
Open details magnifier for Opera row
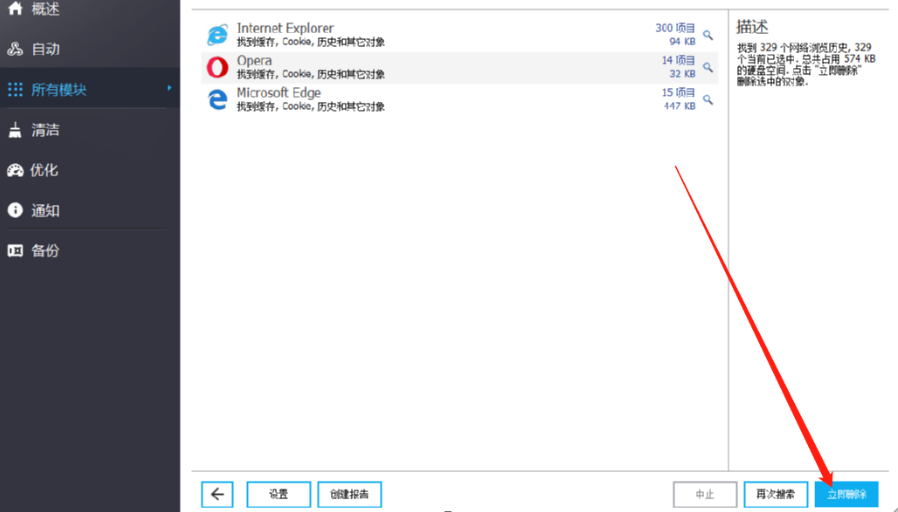coord(708,68)
